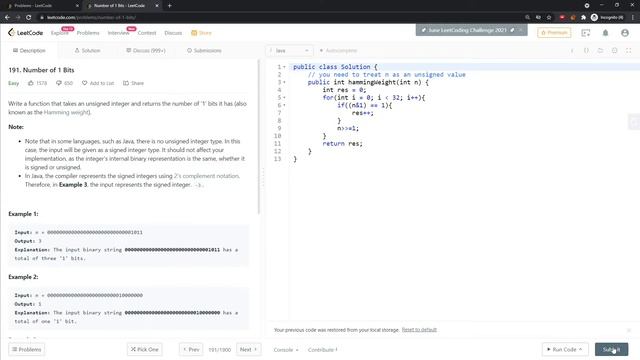Click the feedback icon on right edge

click(x=634, y=122)
